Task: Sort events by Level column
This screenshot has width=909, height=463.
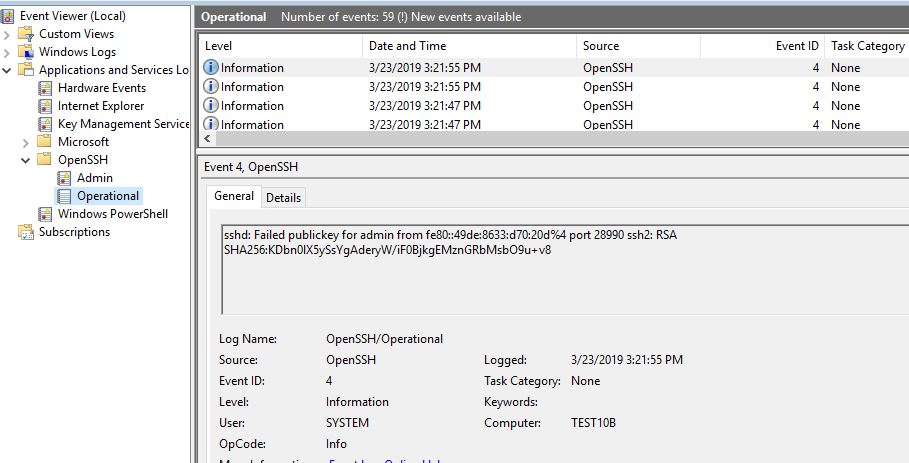Action: 282,46
